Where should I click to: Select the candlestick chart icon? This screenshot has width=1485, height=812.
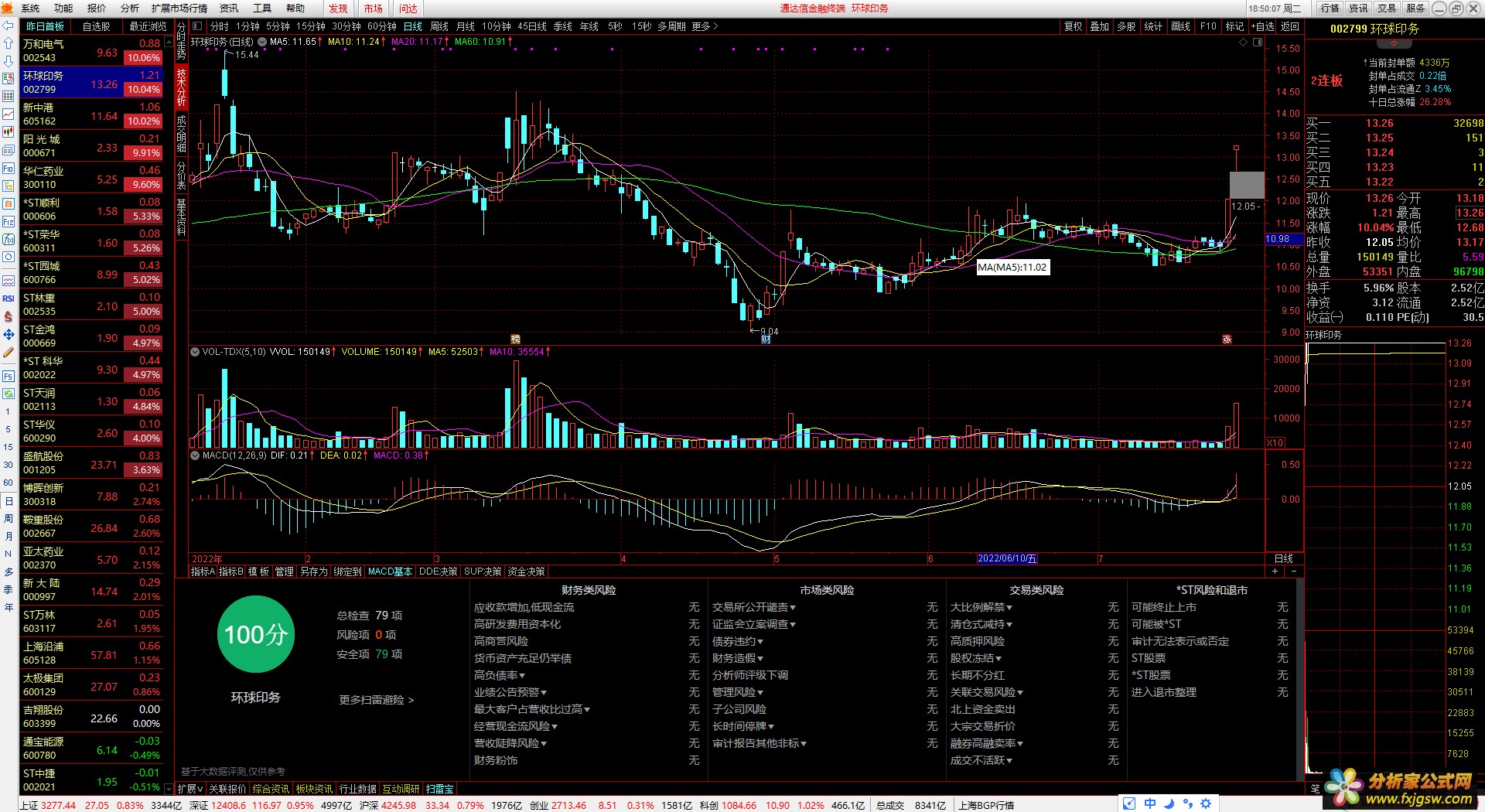tap(9, 132)
